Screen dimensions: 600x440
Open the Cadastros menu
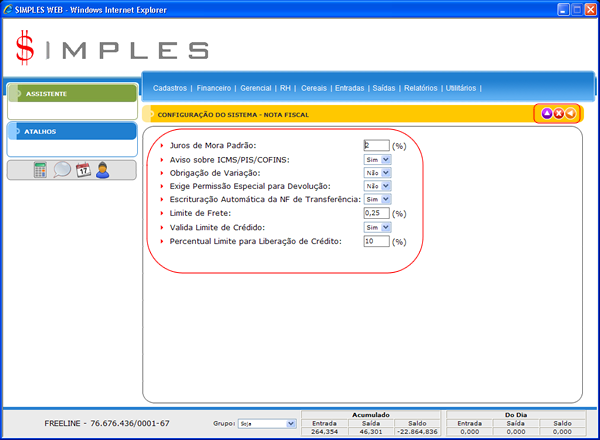click(170, 88)
